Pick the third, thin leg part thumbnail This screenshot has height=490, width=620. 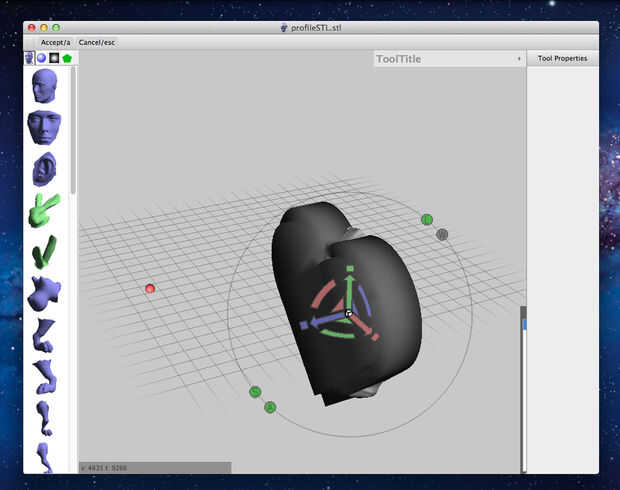[45, 418]
